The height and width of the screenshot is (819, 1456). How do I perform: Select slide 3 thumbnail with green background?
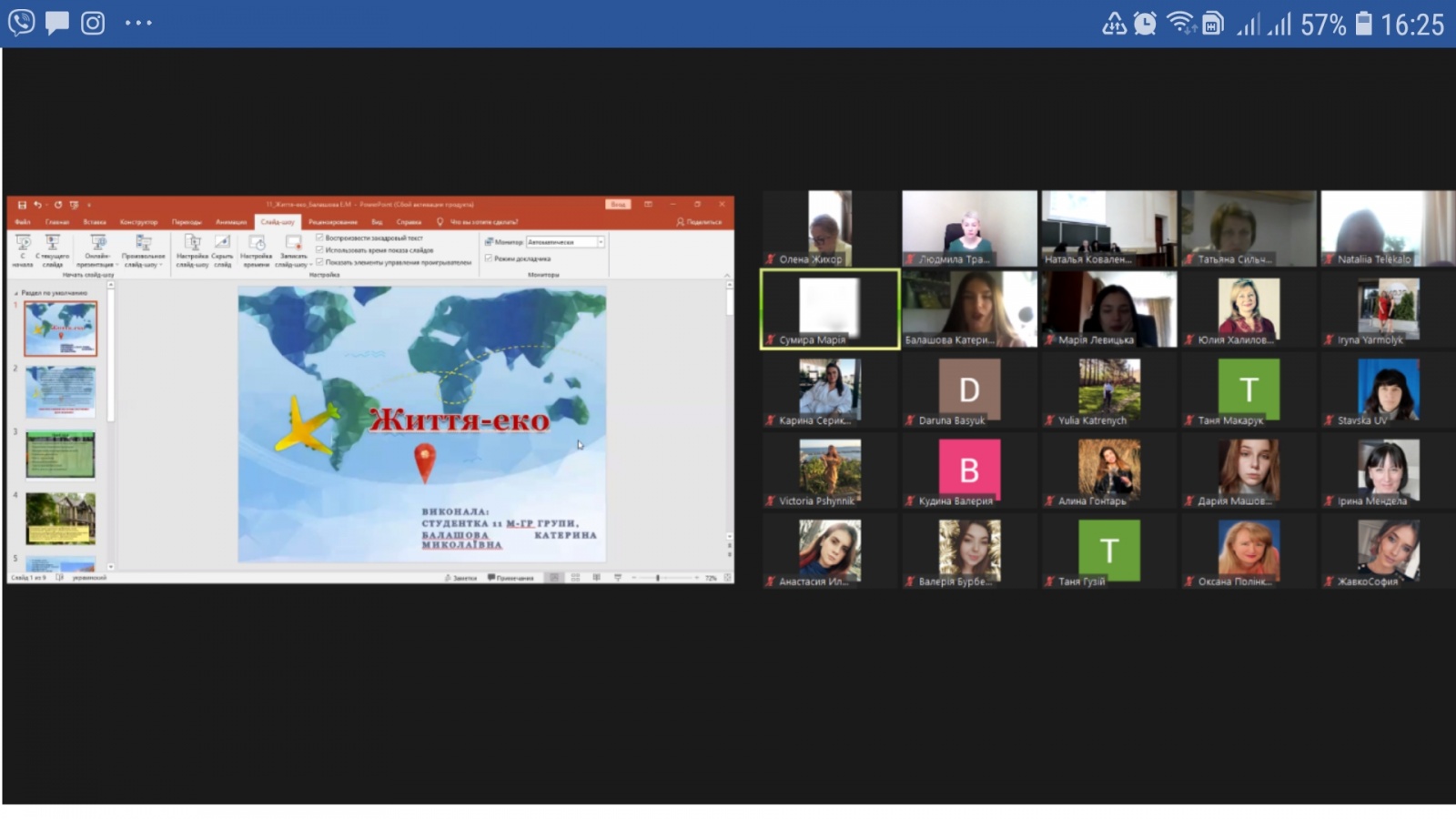click(x=61, y=455)
